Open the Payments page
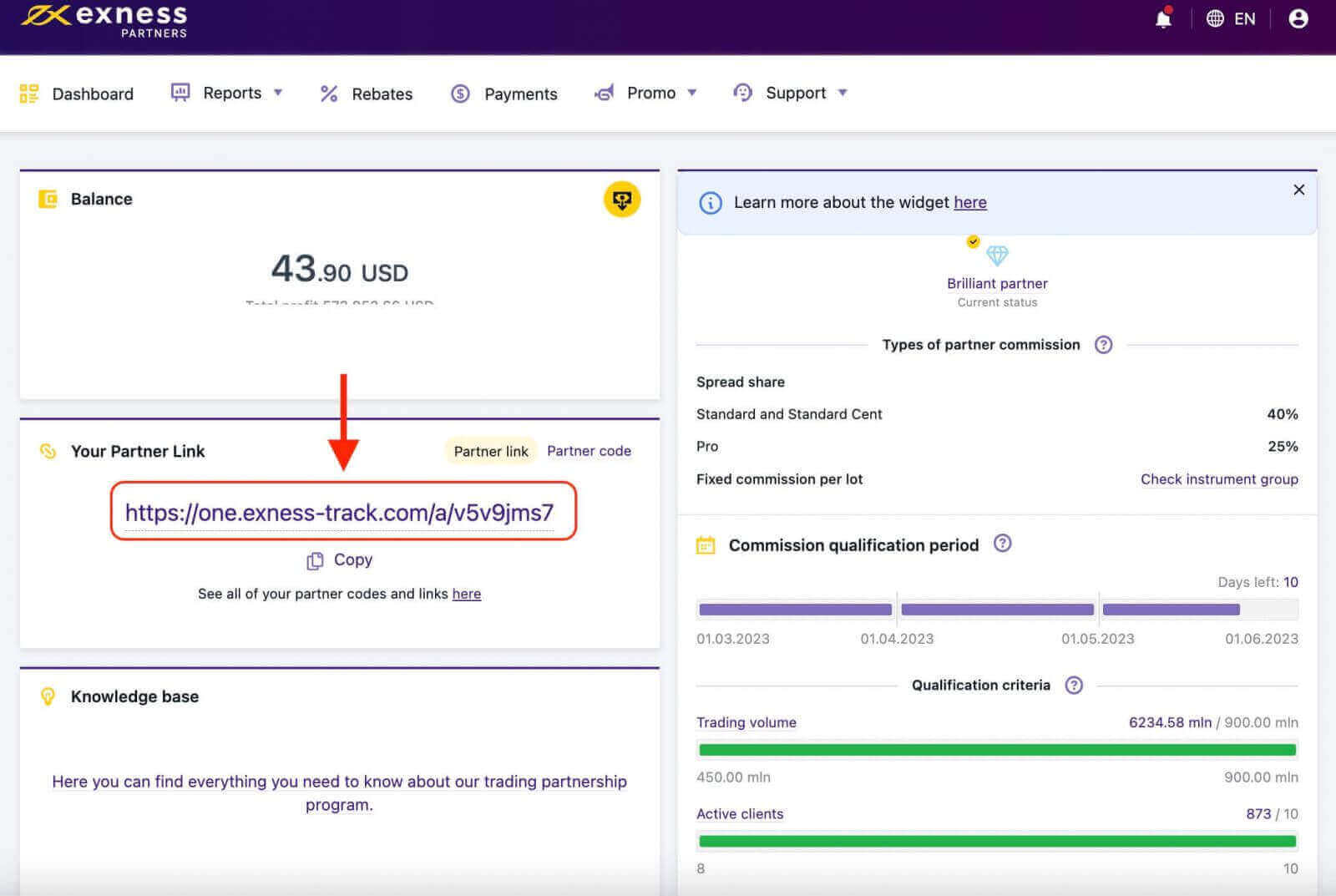 tap(504, 94)
